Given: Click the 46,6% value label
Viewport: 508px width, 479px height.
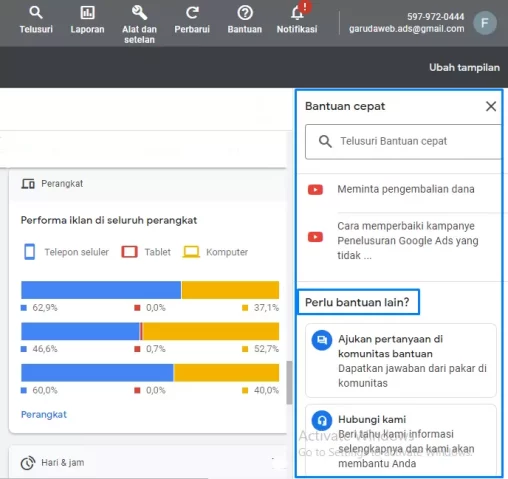Looking at the screenshot, I should tap(45, 349).
